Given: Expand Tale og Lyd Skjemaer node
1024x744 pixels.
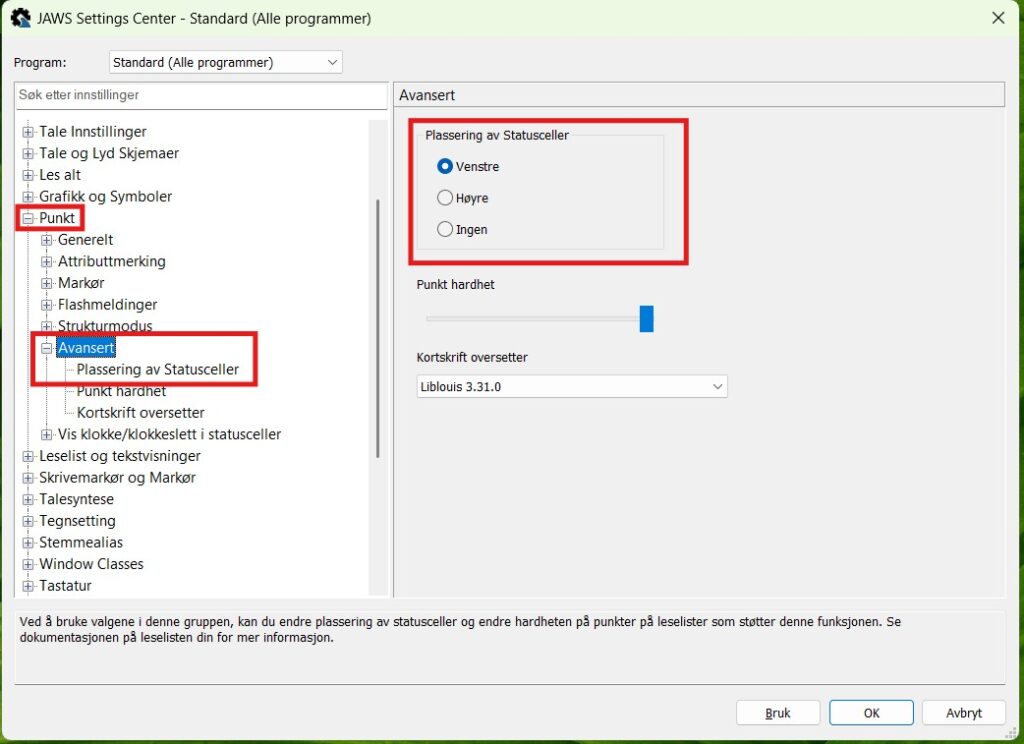Looking at the screenshot, I should [28, 154].
